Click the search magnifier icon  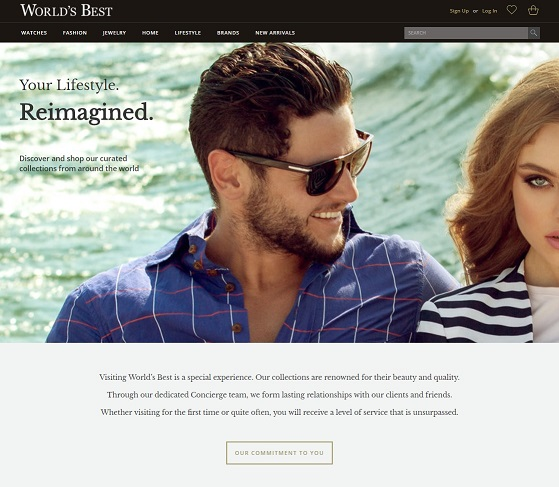[x=534, y=33]
